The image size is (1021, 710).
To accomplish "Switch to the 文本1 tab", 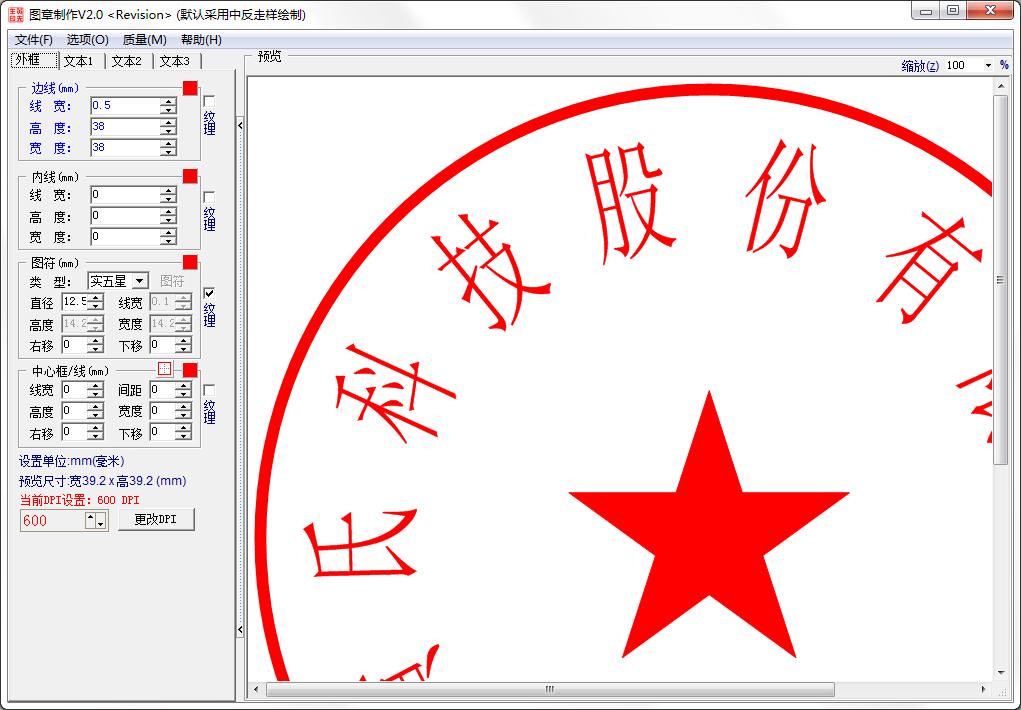I will point(78,60).
